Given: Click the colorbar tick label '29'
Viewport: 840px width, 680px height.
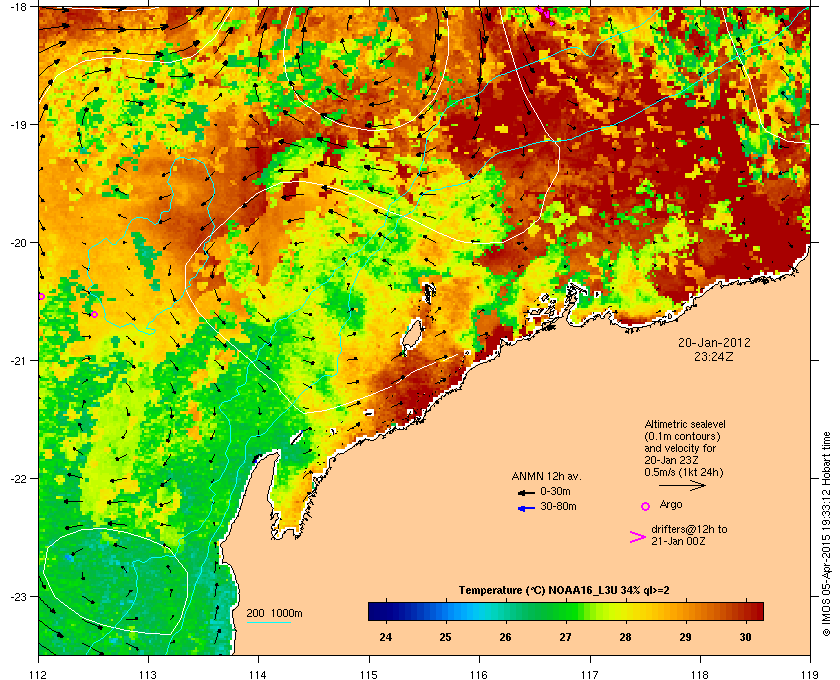Looking at the screenshot, I should pyautogui.click(x=686, y=637).
